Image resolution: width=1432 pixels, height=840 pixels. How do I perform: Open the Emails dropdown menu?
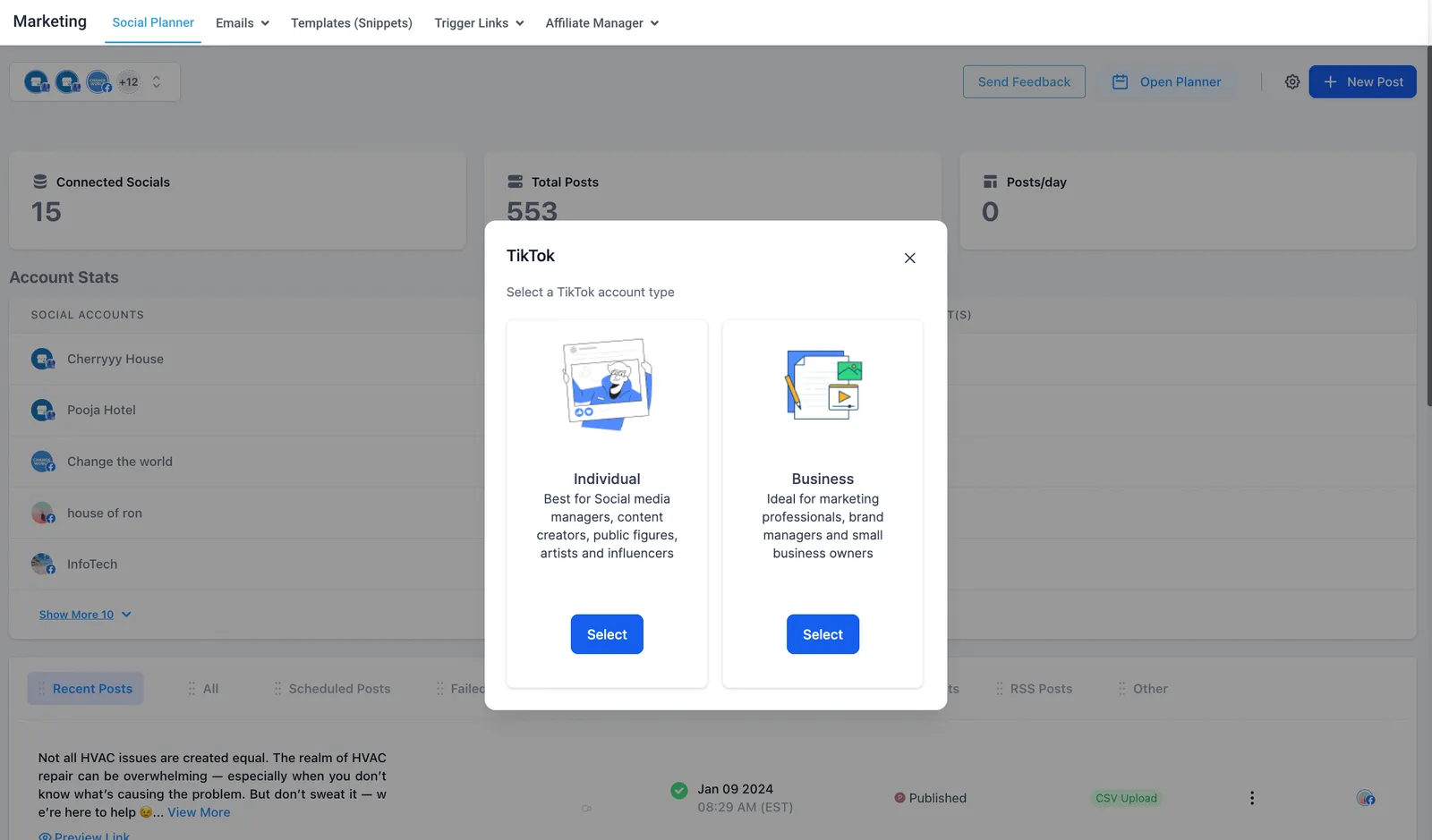tap(243, 23)
